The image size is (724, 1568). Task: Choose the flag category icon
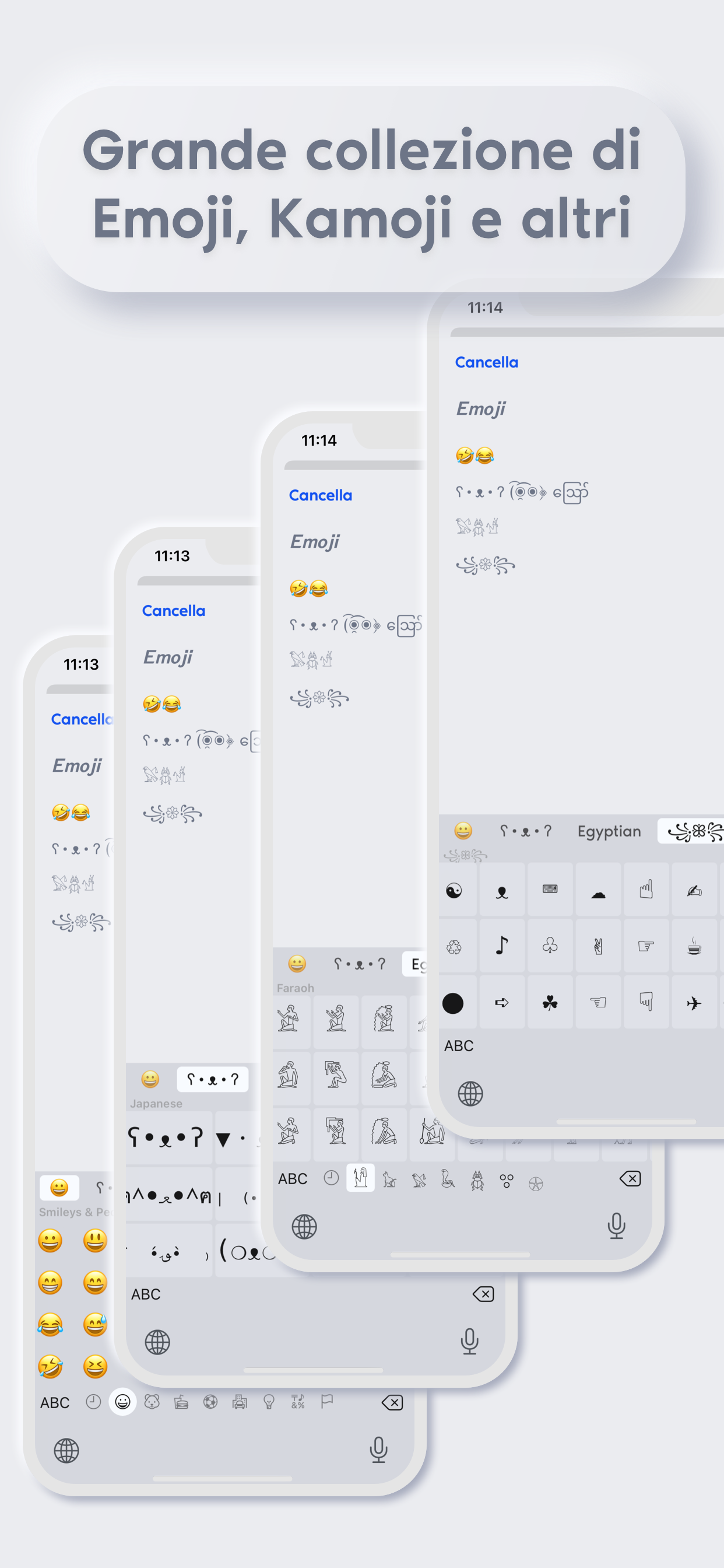pos(328,1402)
